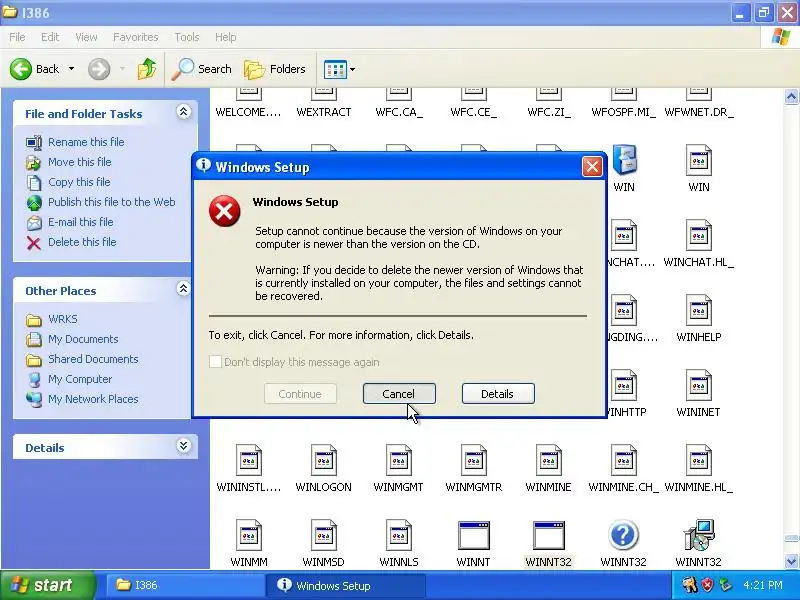Open My Computer in Other Places
Image resolution: width=800 pixels, height=600 pixels.
(69, 379)
